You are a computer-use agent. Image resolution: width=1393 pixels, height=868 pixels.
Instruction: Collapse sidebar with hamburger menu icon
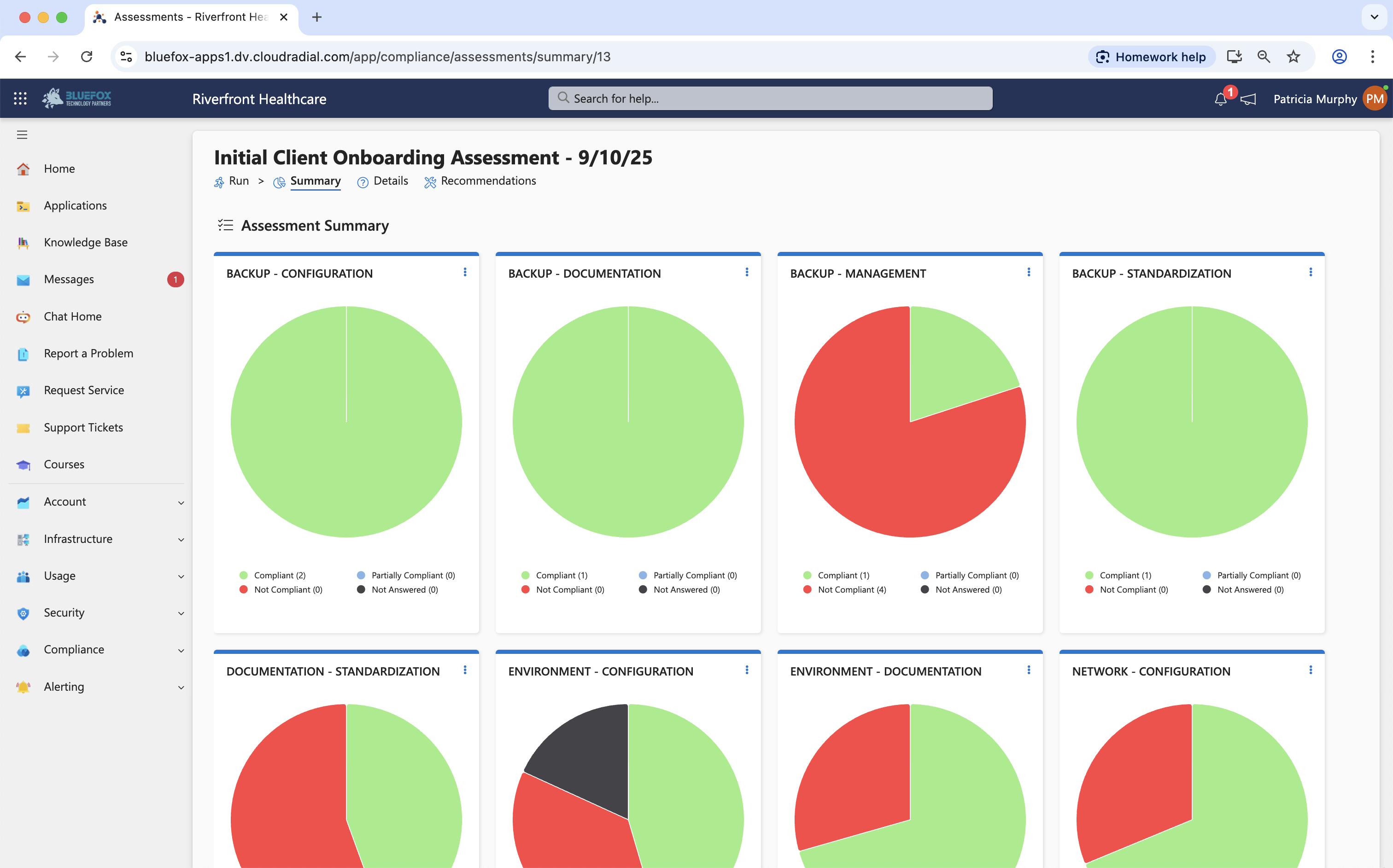tap(22, 135)
